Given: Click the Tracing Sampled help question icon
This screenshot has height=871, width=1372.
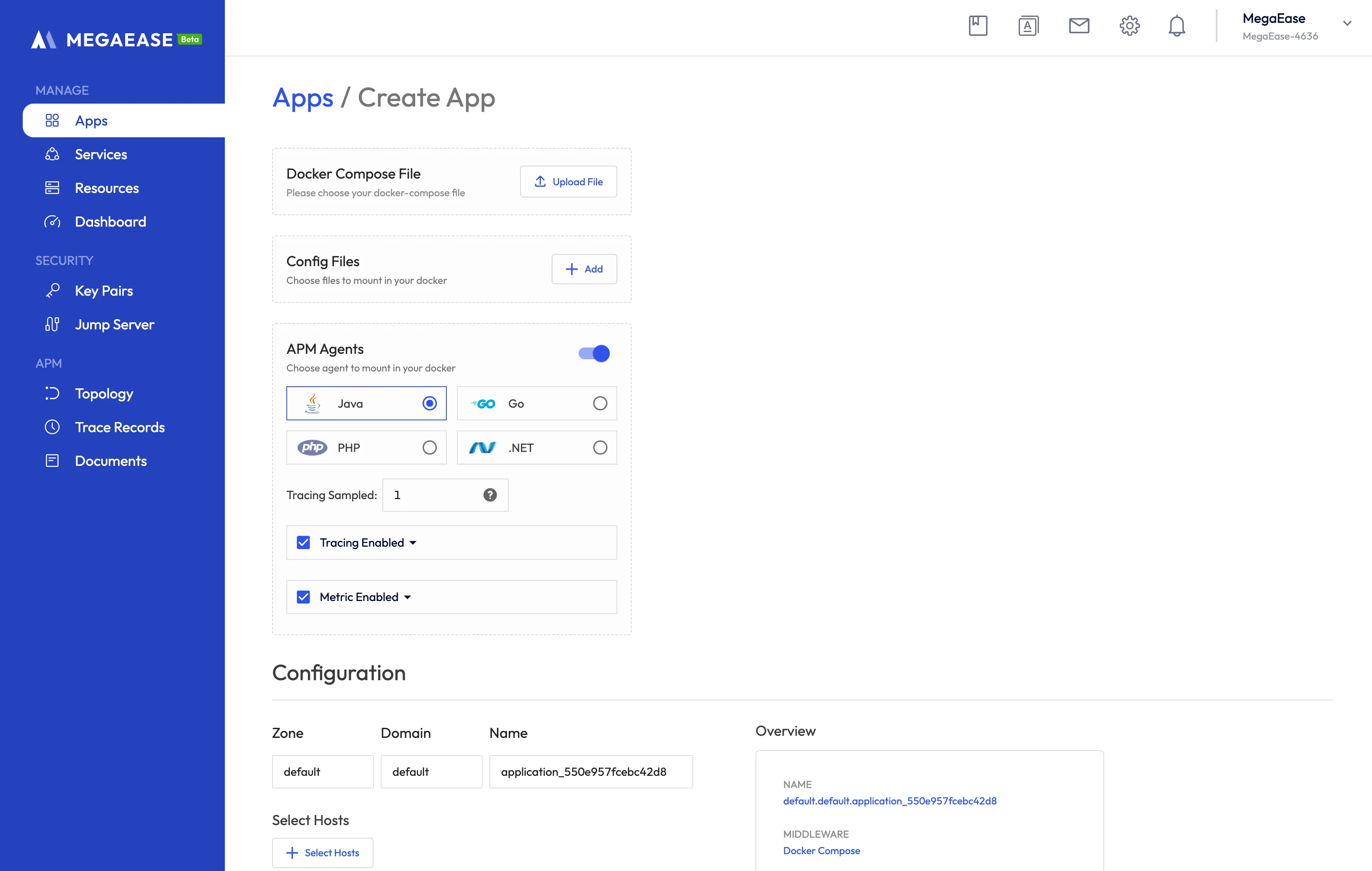Looking at the screenshot, I should (x=489, y=495).
